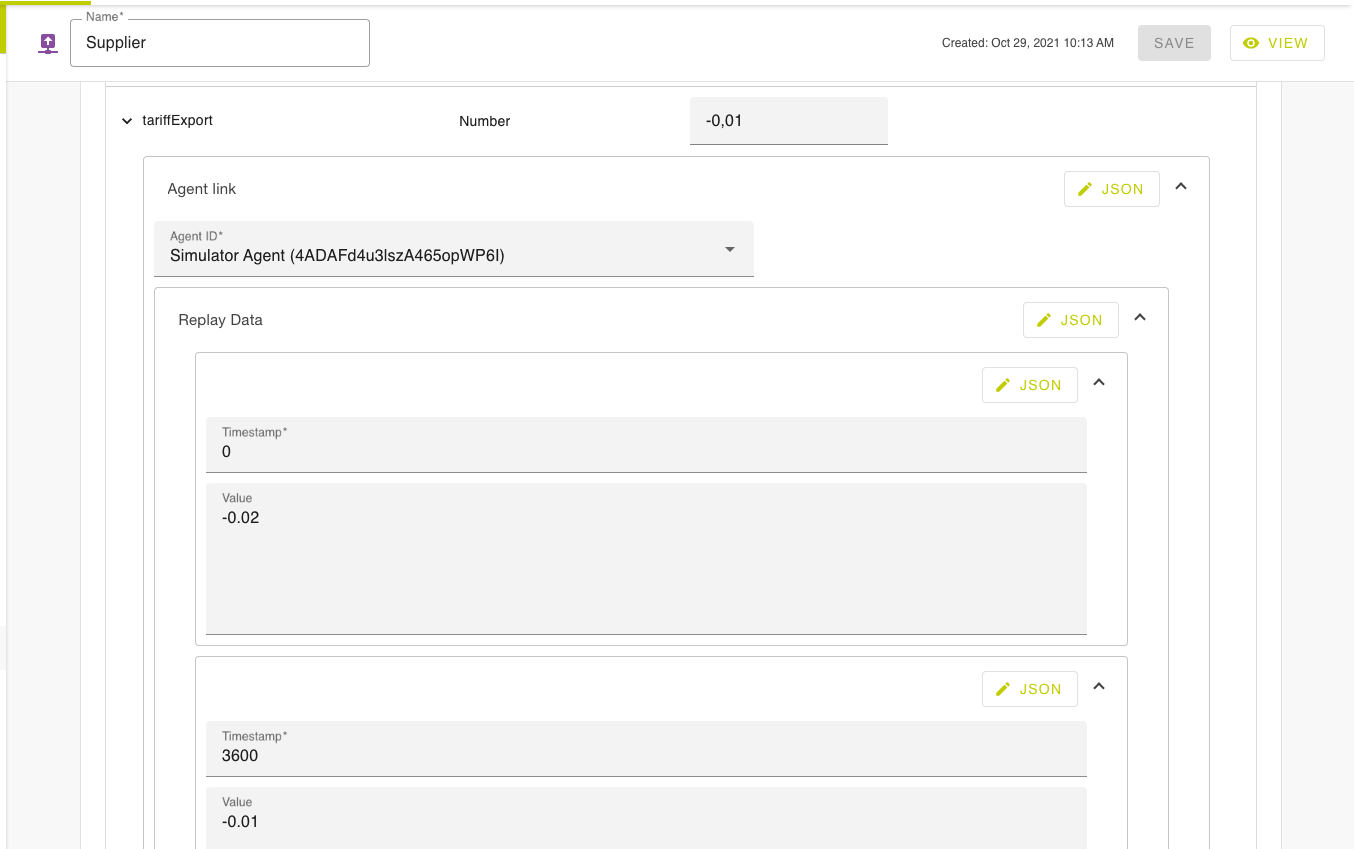Collapse the first replay data entry
Image resolution: width=1354 pixels, height=849 pixels.
[x=1099, y=383]
